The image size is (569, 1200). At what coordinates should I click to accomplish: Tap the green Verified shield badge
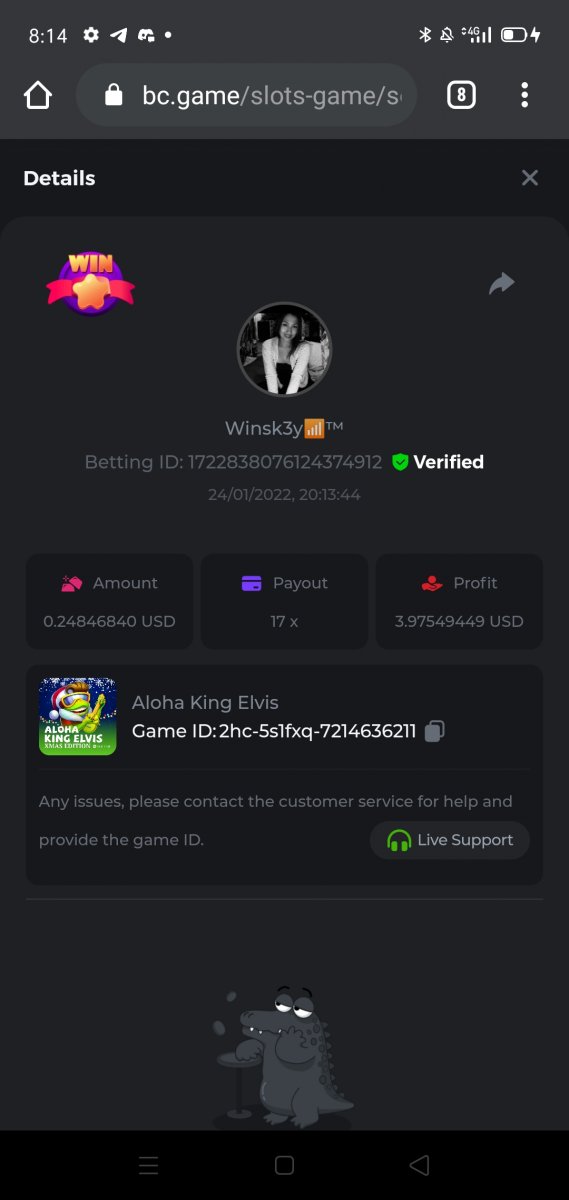tap(400, 462)
